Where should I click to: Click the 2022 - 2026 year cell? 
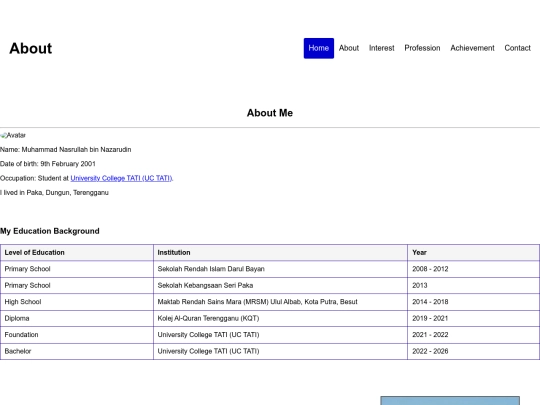pyautogui.click(x=474, y=351)
